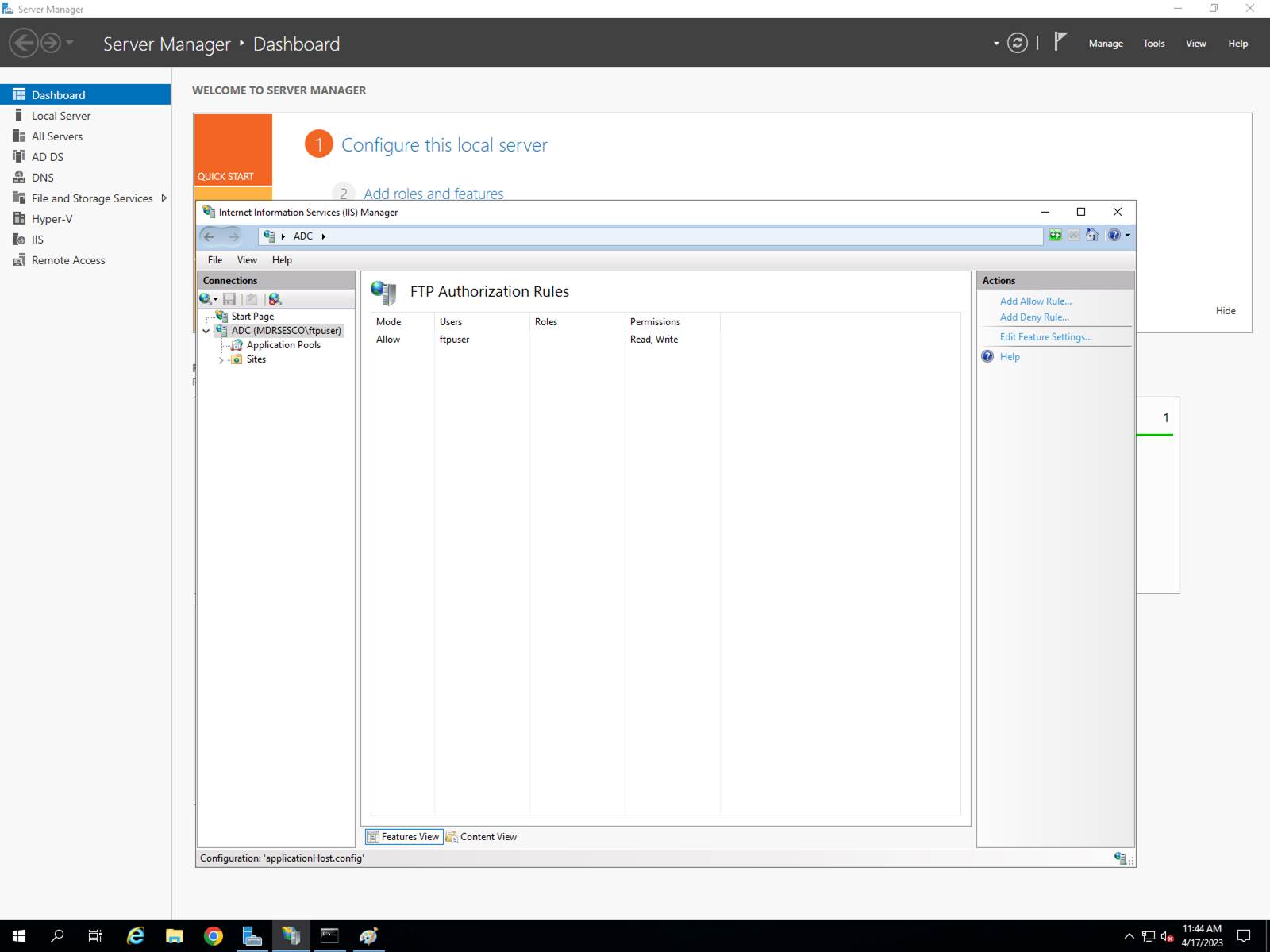Viewport: 1270px width, 952px height.
Task: Select Start Page in Connections tree
Action: (252, 316)
